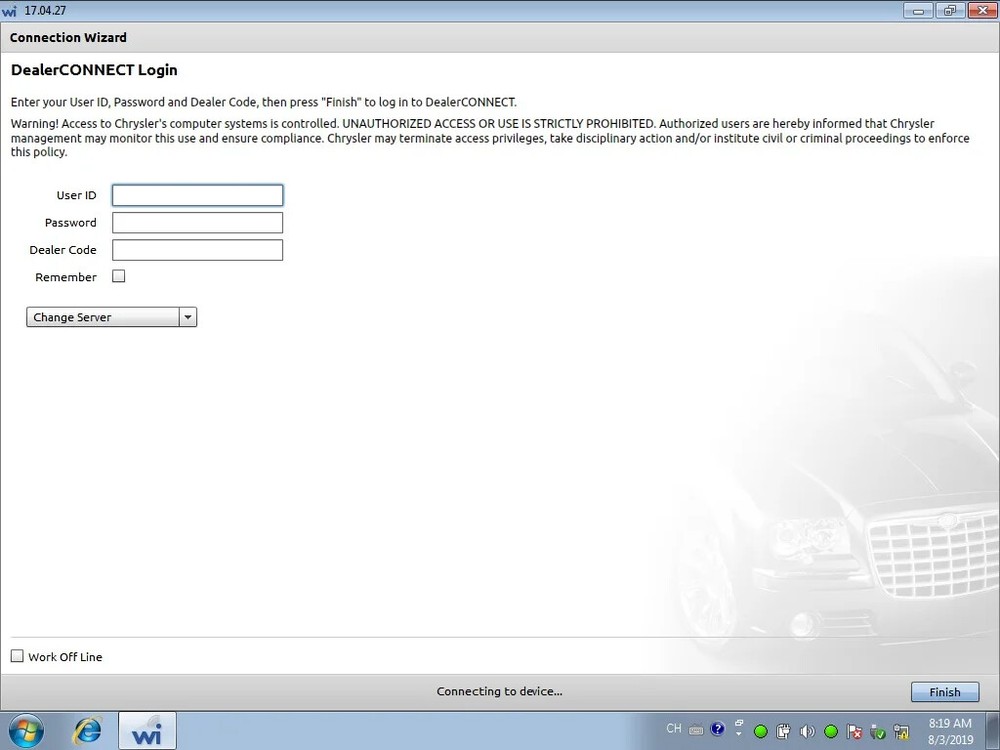Open the Change Server dropdown arrow
The image size is (1000, 750).
(188, 317)
